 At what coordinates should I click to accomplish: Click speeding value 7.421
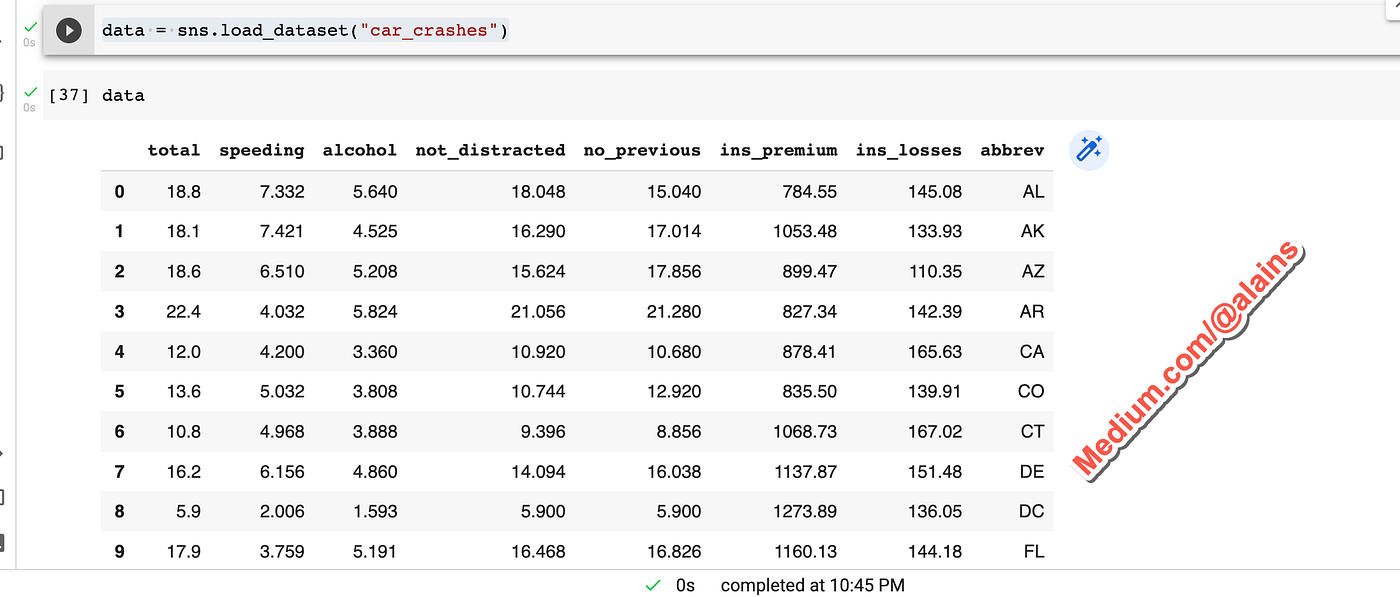click(x=281, y=231)
